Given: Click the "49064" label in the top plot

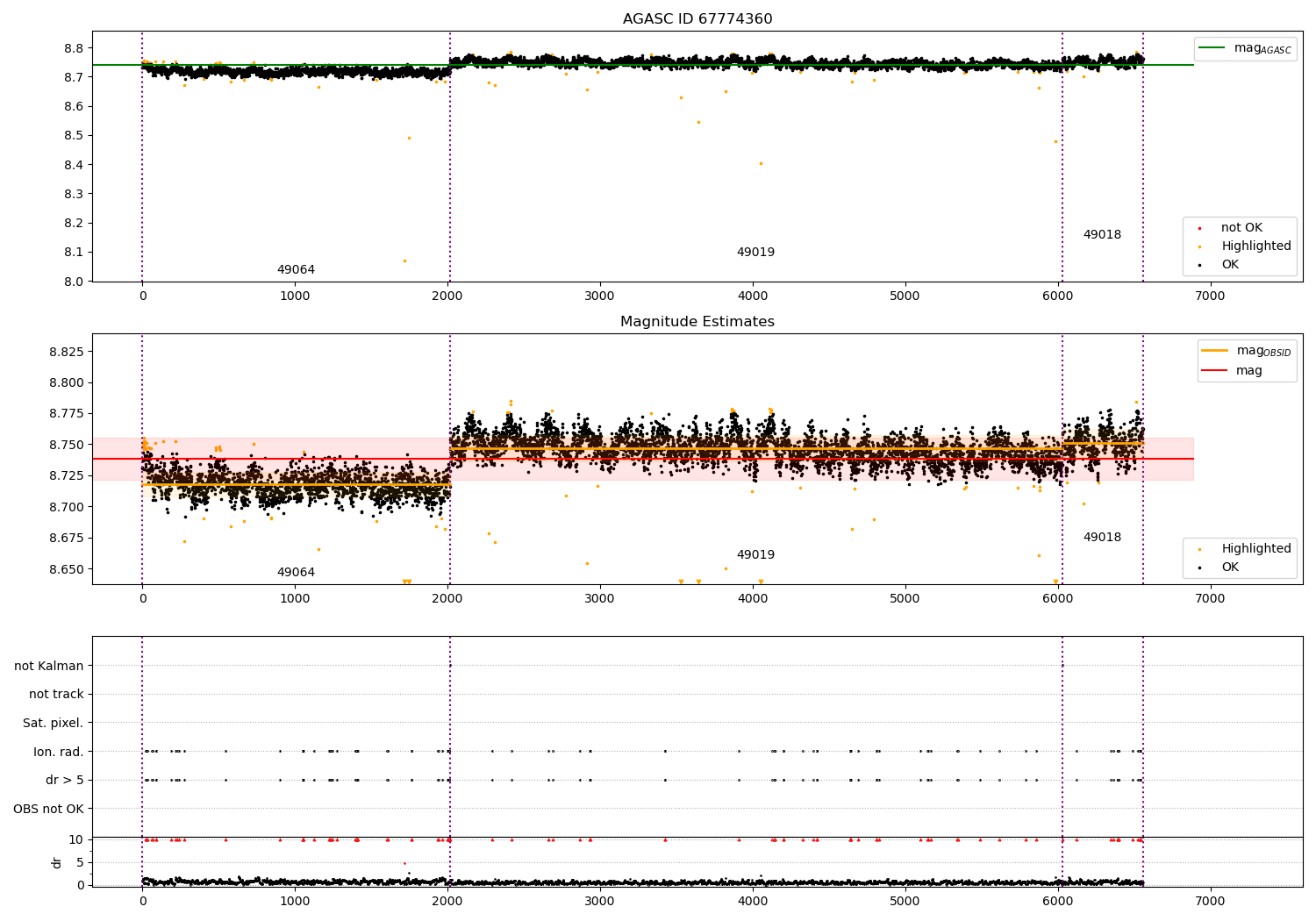Looking at the screenshot, I should coord(296,270).
